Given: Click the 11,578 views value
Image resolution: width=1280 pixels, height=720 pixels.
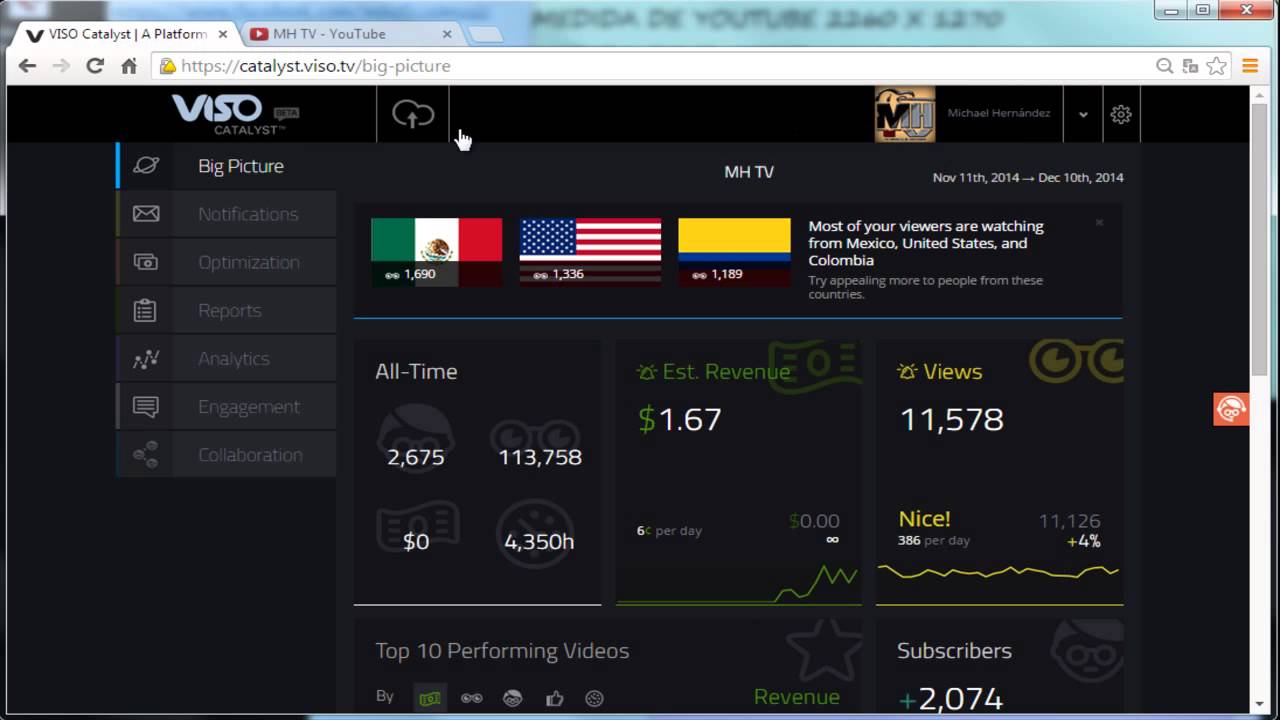Looking at the screenshot, I should click(952, 419).
